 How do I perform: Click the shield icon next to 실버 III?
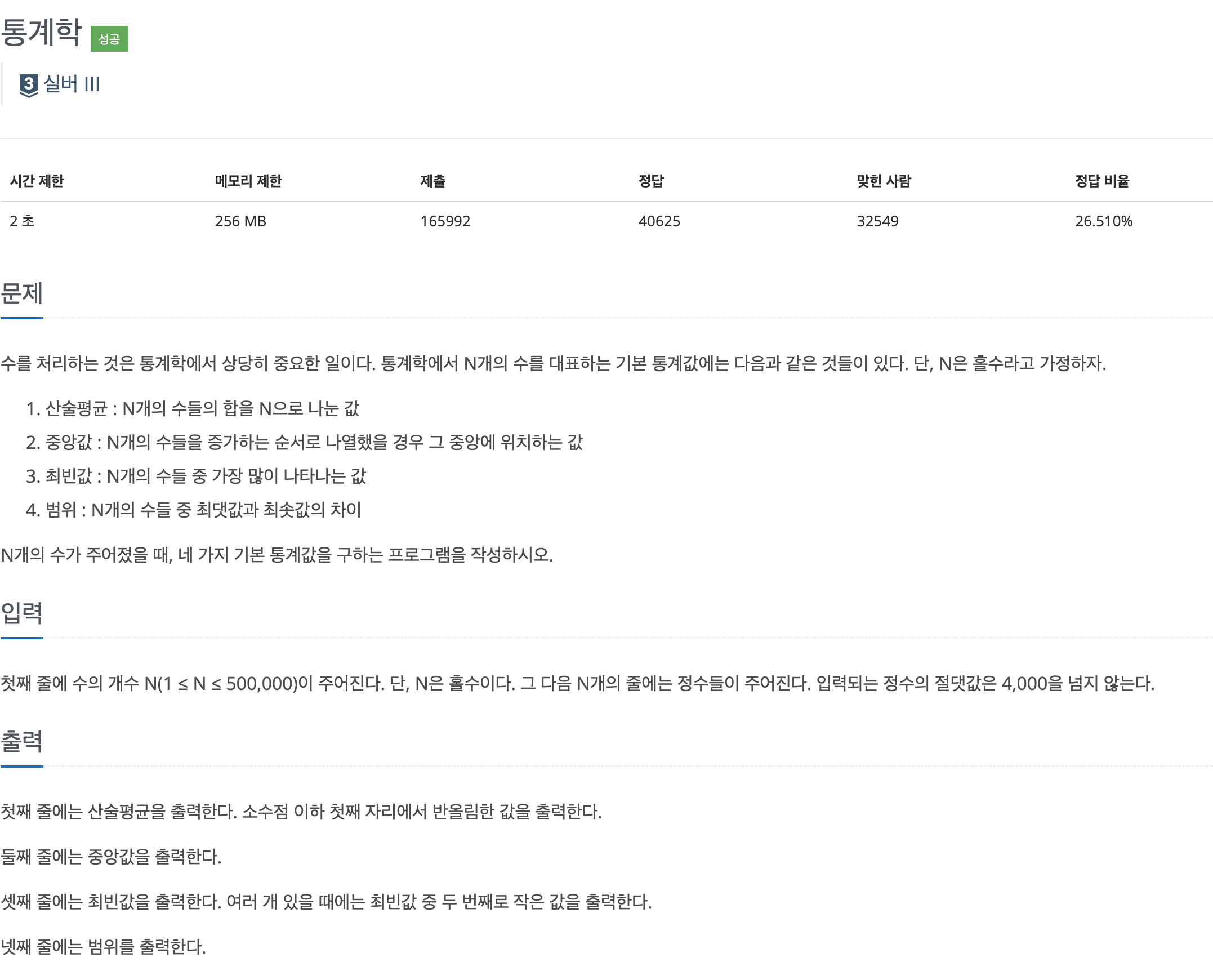[29, 84]
